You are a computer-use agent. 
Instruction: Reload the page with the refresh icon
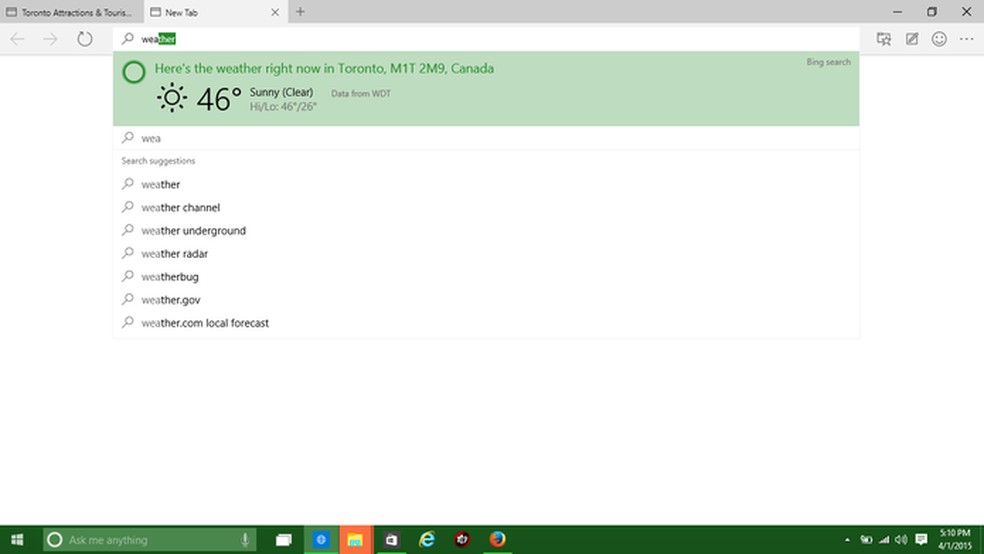[x=85, y=39]
